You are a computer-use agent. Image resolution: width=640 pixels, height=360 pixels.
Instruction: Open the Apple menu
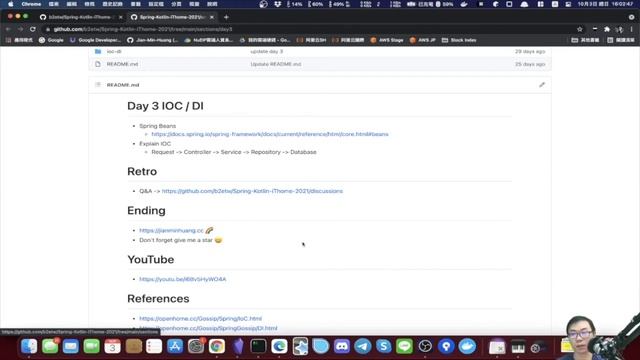tap(11, 4)
